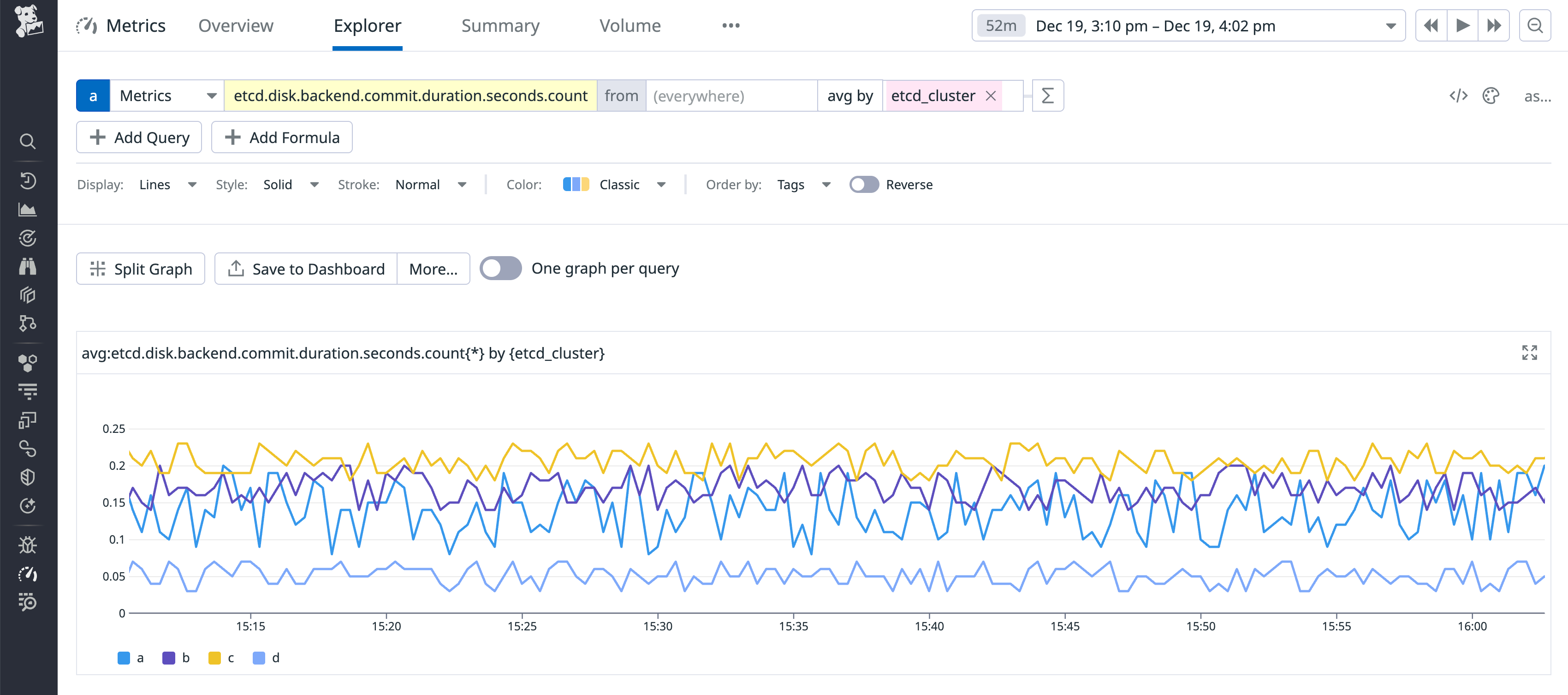
Task: Select the binoculars Watchdog icon in sidebar
Action: pyautogui.click(x=28, y=266)
